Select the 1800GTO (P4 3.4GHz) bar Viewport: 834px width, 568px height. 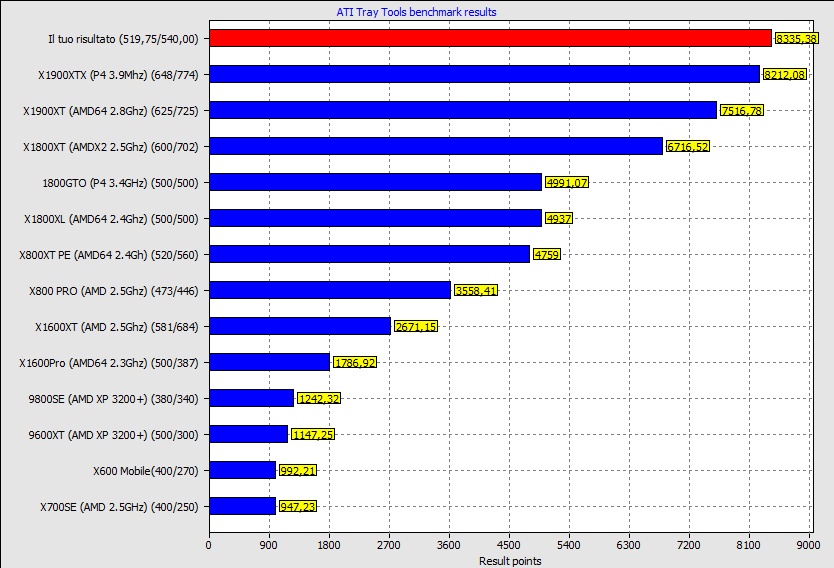coord(375,182)
